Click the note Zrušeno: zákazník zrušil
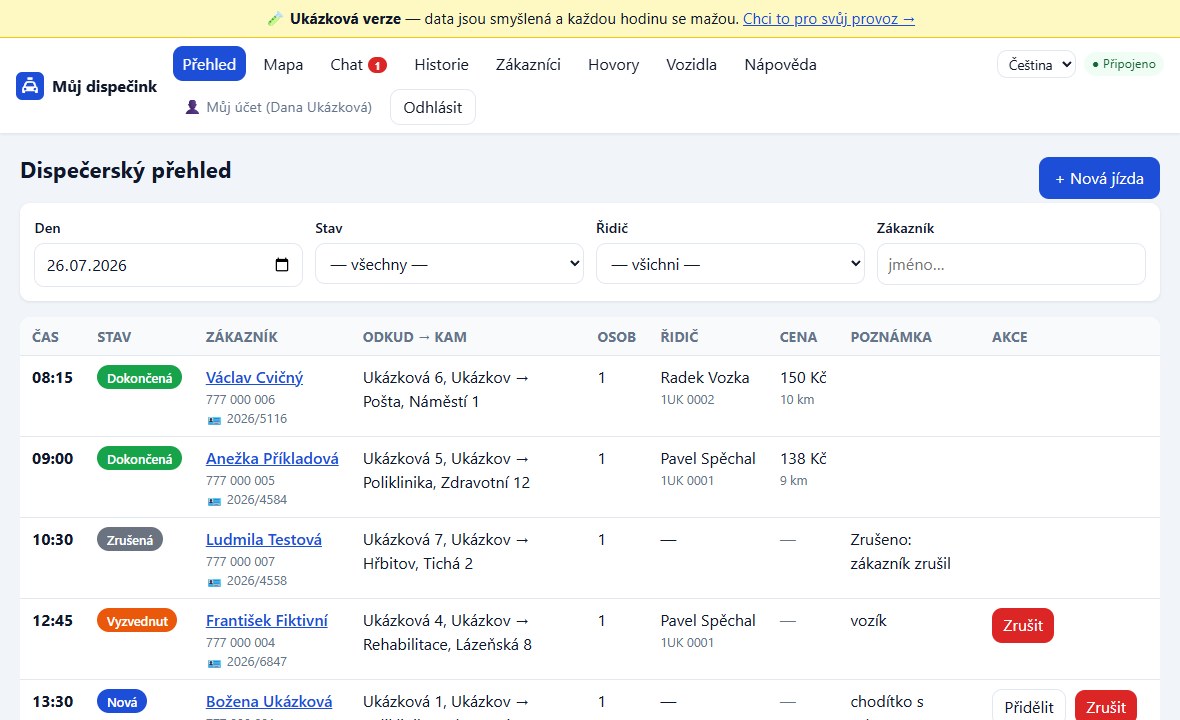 (x=901, y=551)
